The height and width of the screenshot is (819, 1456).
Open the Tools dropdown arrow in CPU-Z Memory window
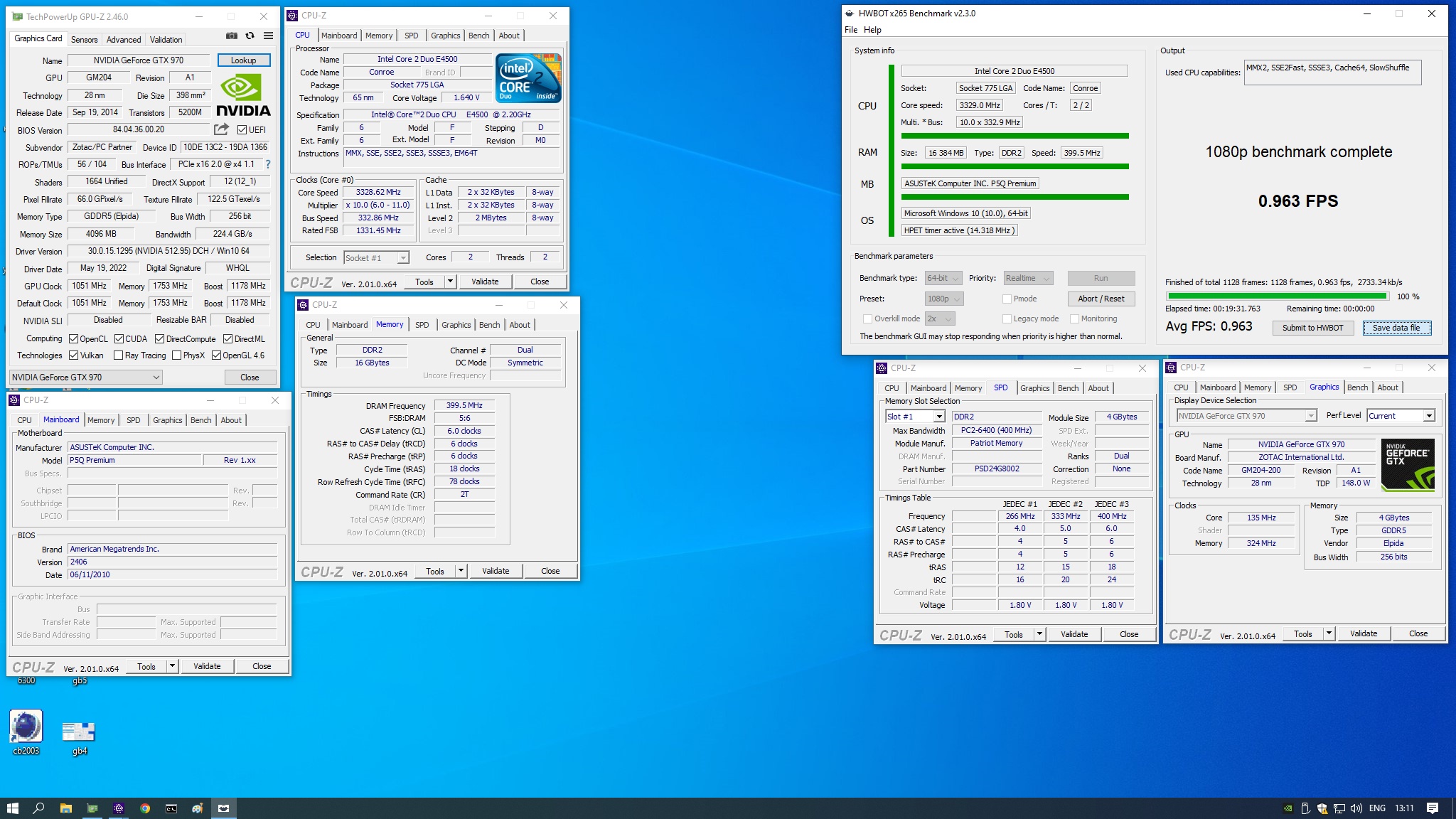pos(461,571)
